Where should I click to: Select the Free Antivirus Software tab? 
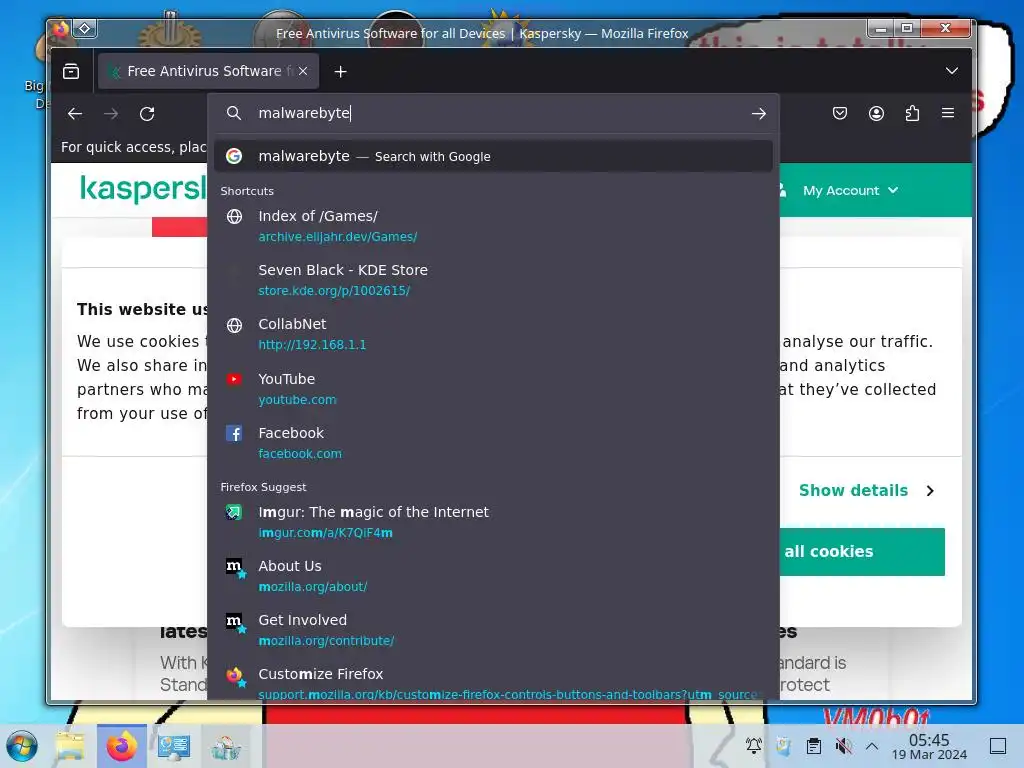(x=208, y=71)
